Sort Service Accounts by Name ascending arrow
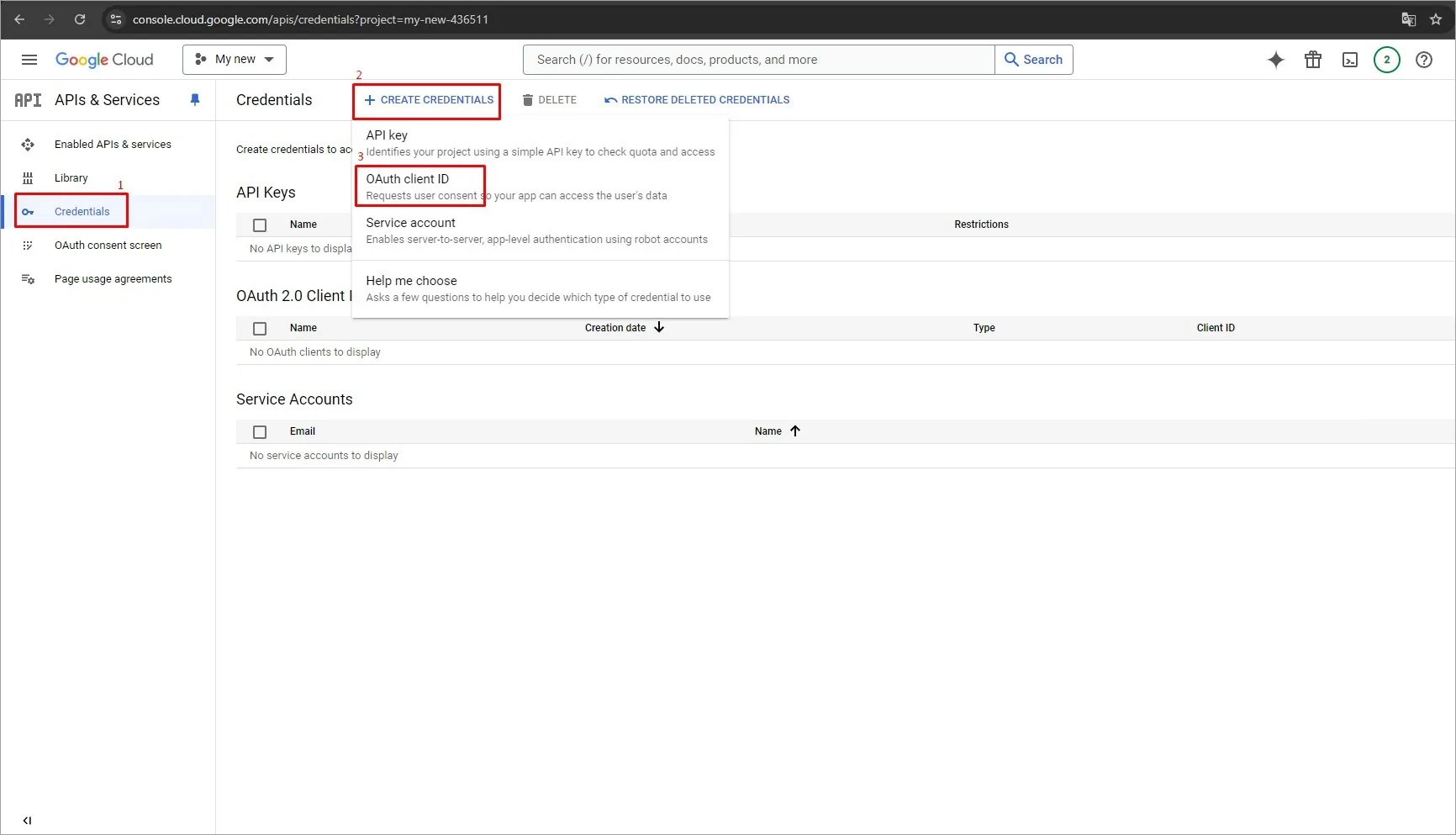Viewport: 1456px width, 835px height. point(795,431)
